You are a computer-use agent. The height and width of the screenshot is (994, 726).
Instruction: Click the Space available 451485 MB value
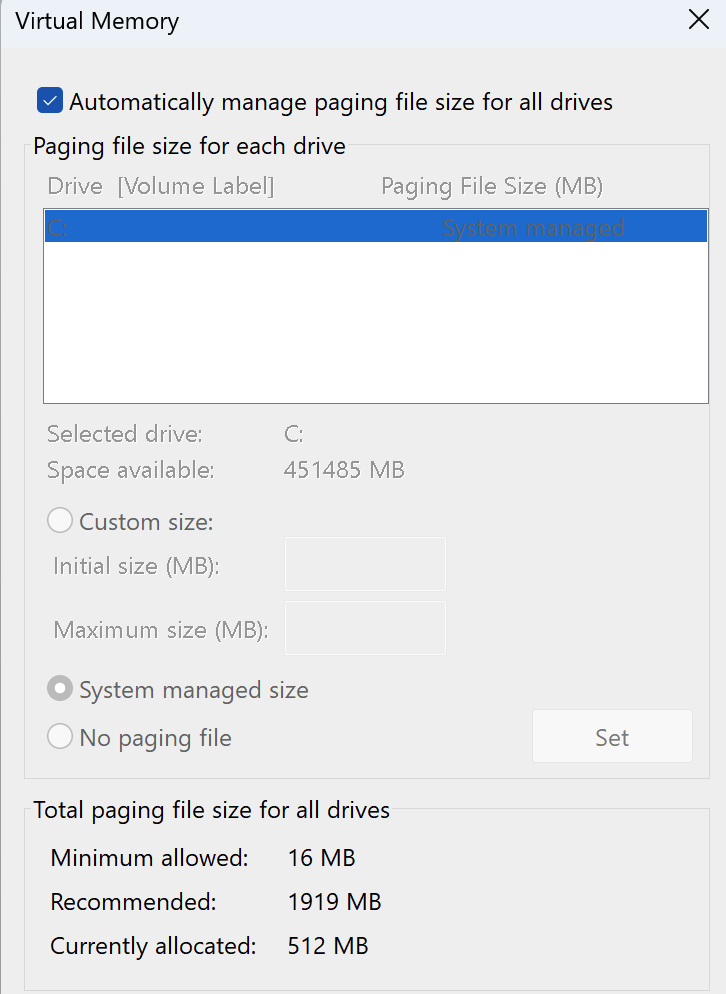pos(344,470)
